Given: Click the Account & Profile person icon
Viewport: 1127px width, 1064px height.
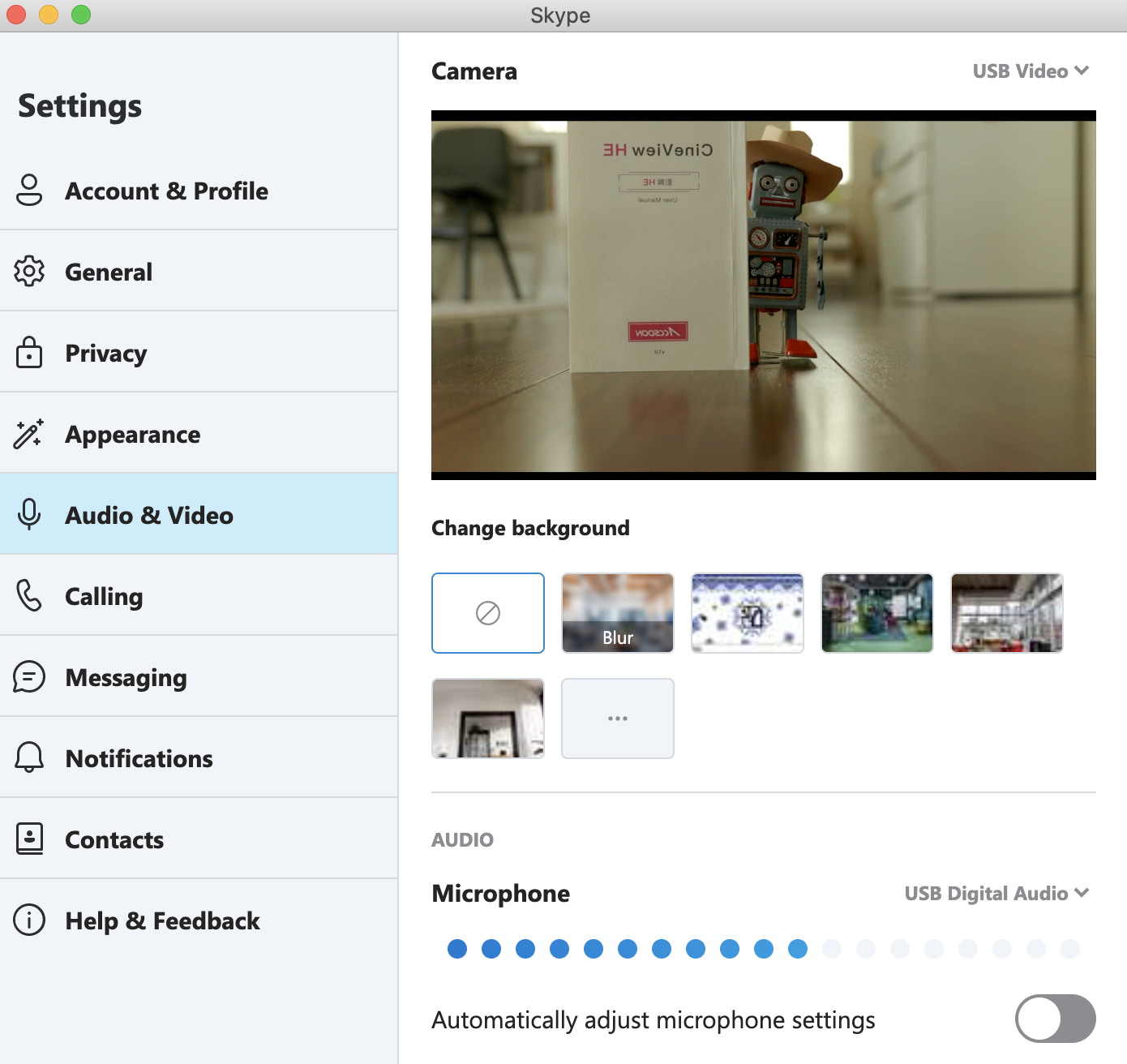Looking at the screenshot, I should [x=29, y=191].
